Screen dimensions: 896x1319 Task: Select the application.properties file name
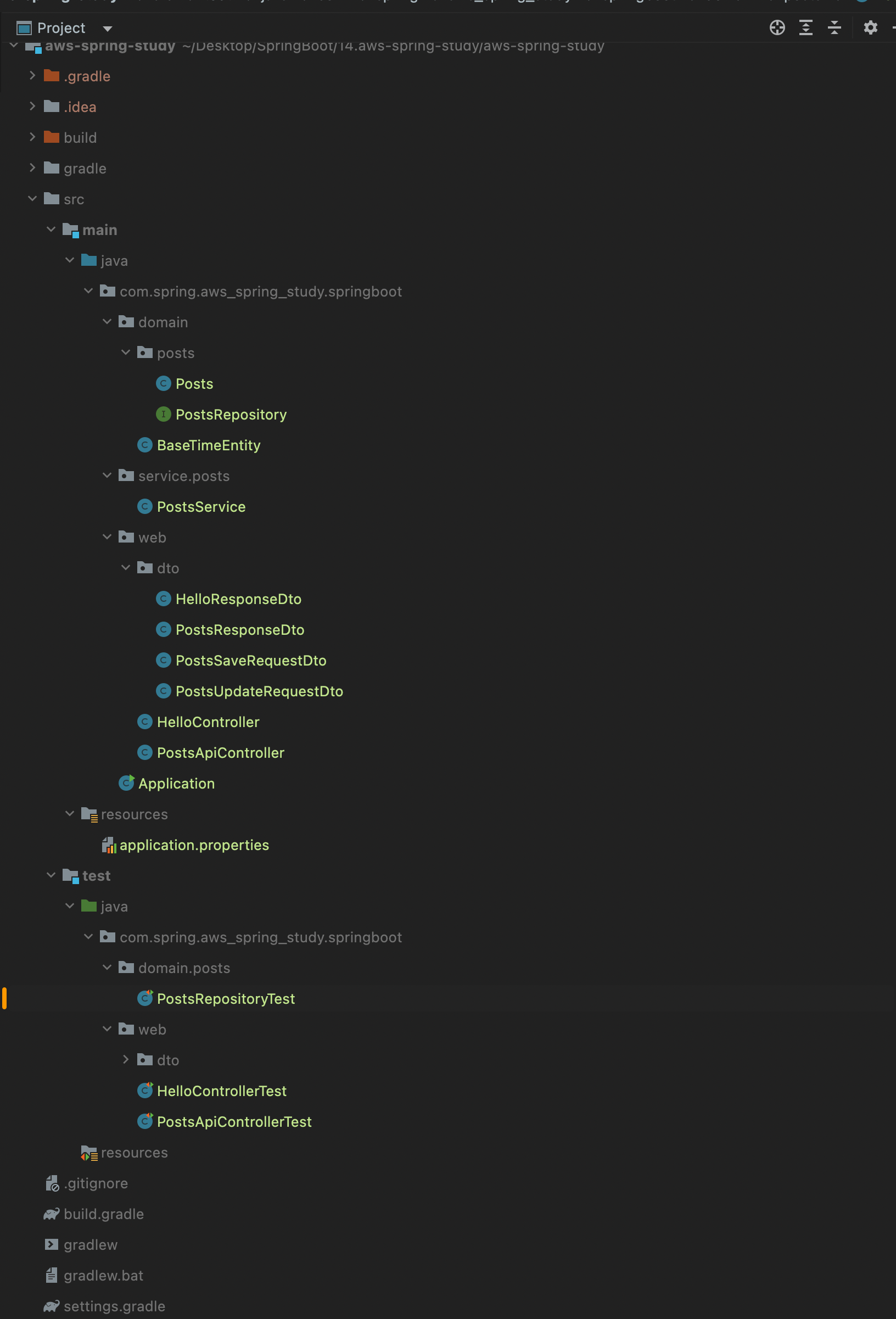click(194, 846)
